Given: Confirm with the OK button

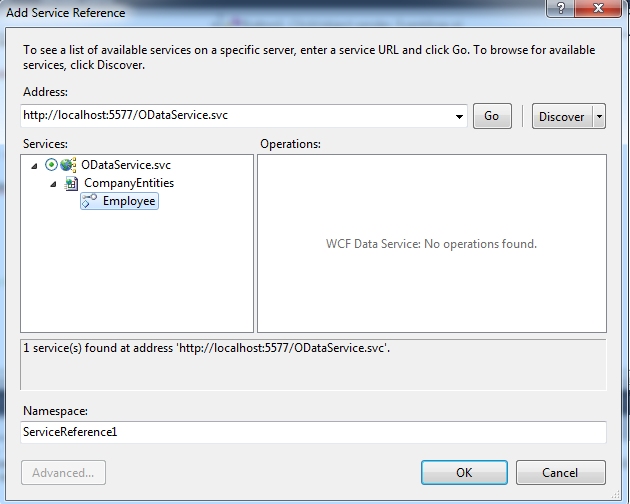Looking at the screenshot, I should click(464, 472).
